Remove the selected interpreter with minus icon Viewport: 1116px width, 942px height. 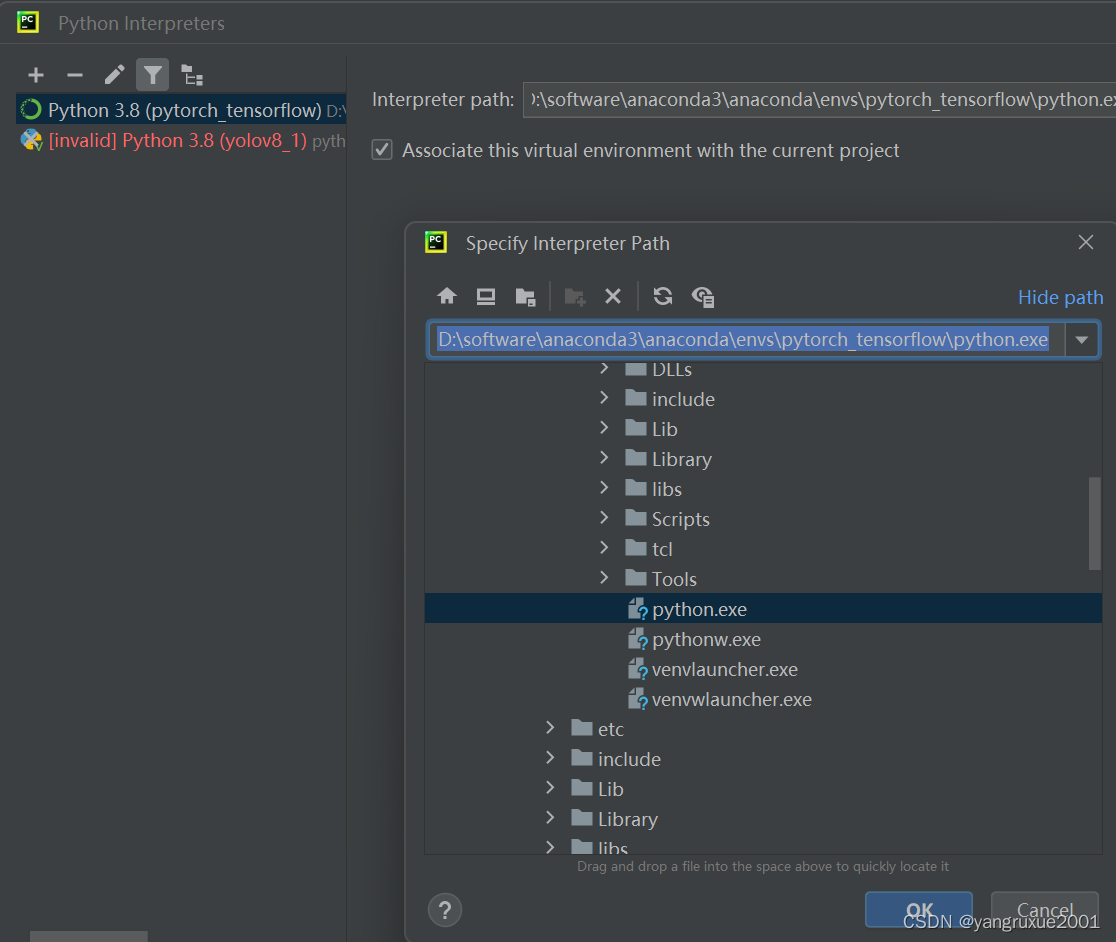[x=75, y=75]
